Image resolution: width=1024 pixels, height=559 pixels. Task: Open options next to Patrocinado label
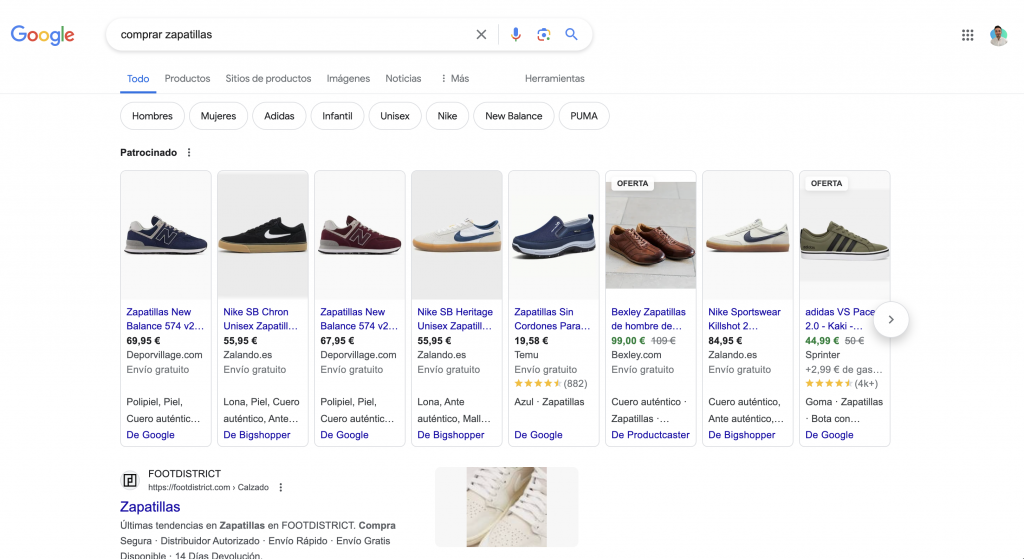189,153
